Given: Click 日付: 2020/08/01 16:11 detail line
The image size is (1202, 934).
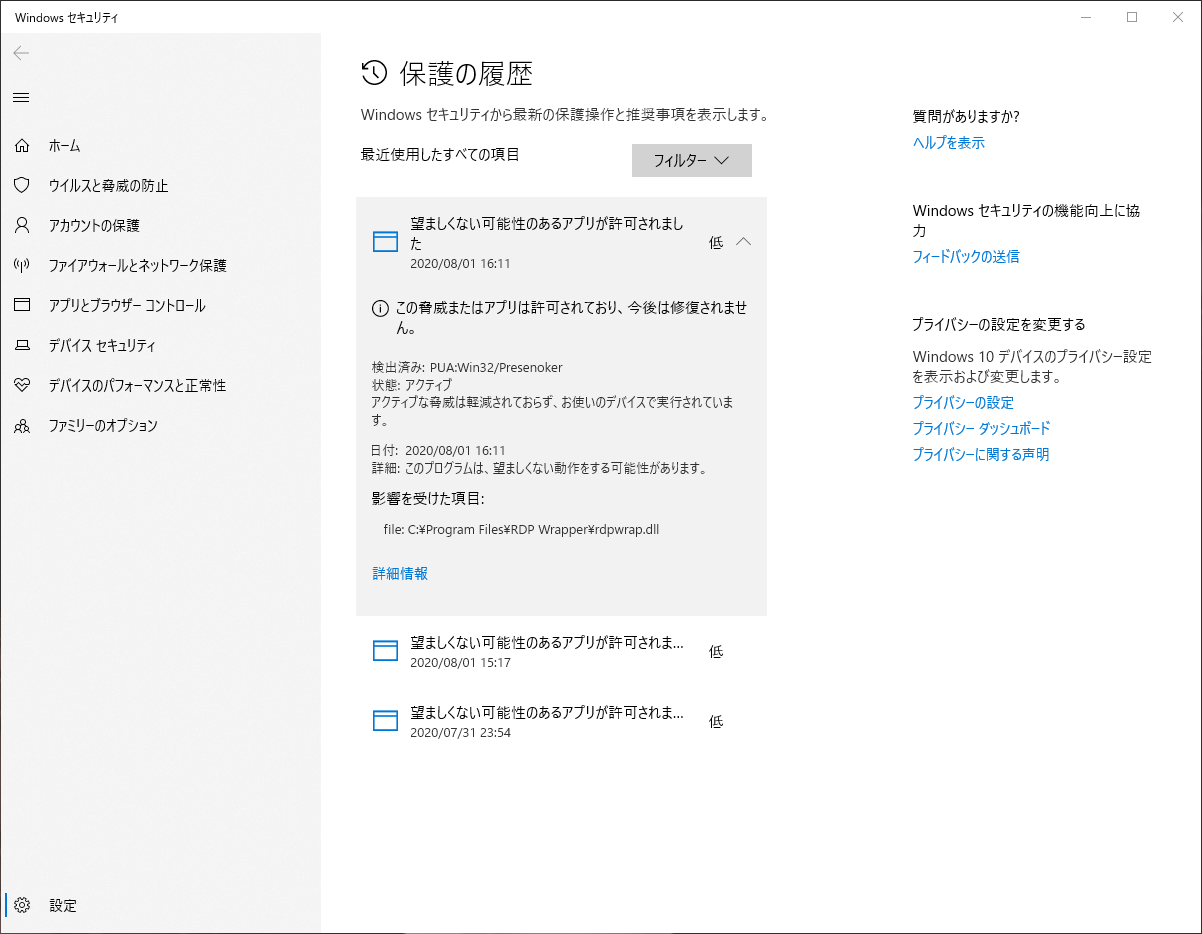Looking at the screenshot, I should click(x=439, y=451).
